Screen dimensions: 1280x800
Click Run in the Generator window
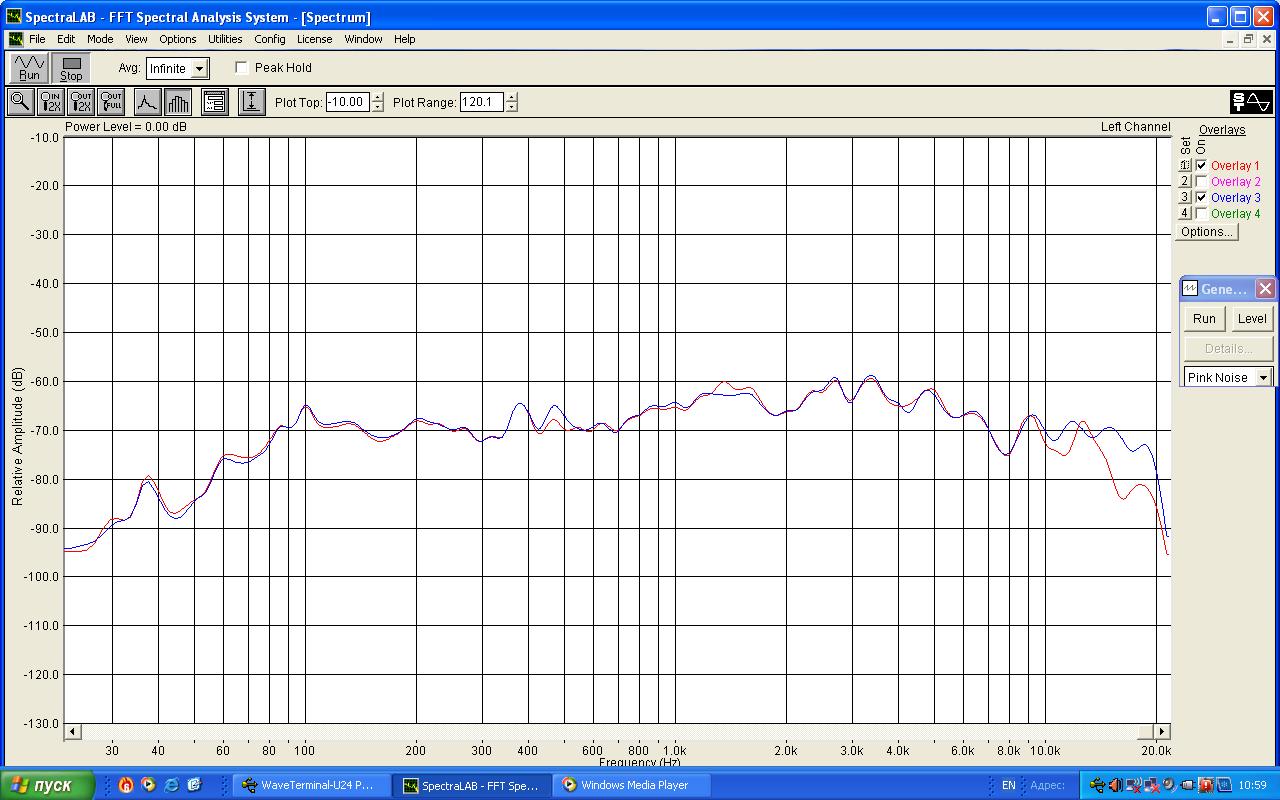pyautogui.click(x=1204, y=319)
